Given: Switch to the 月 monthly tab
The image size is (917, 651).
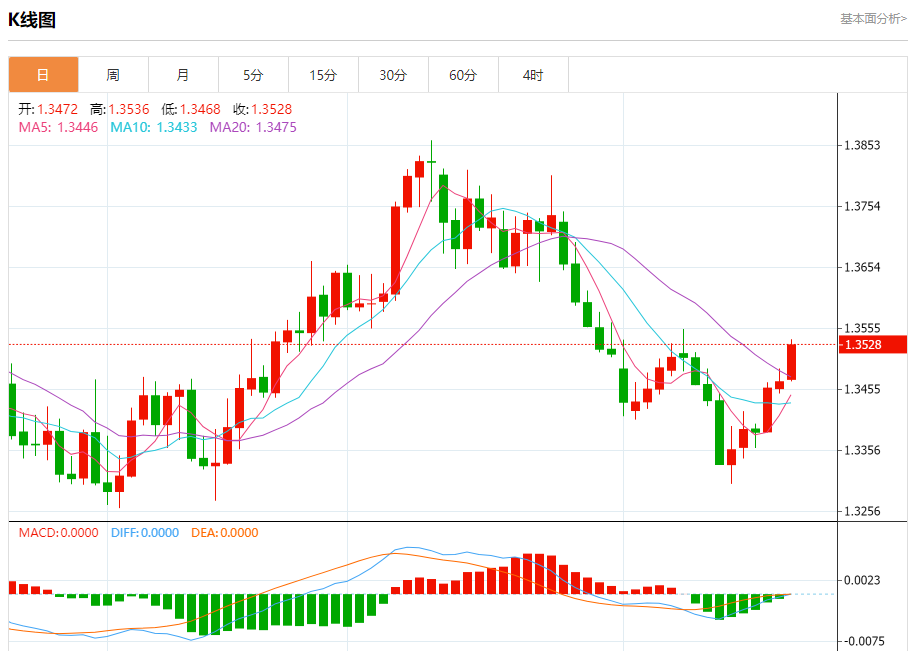Looking at the screenshot, I should point(183,75).
